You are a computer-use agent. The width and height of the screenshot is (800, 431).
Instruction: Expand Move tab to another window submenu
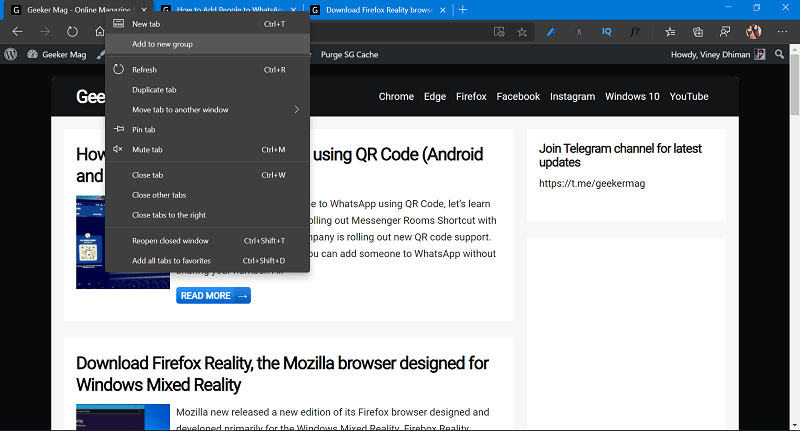click(x=207, y=109)
